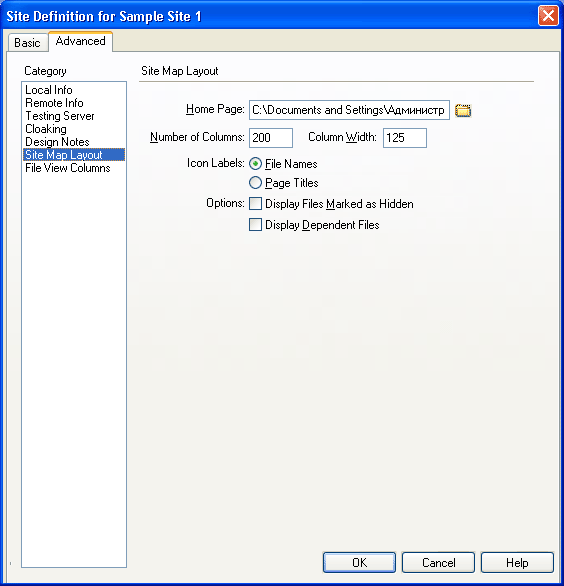Choose Remote Info category

[x=54, y=103]
